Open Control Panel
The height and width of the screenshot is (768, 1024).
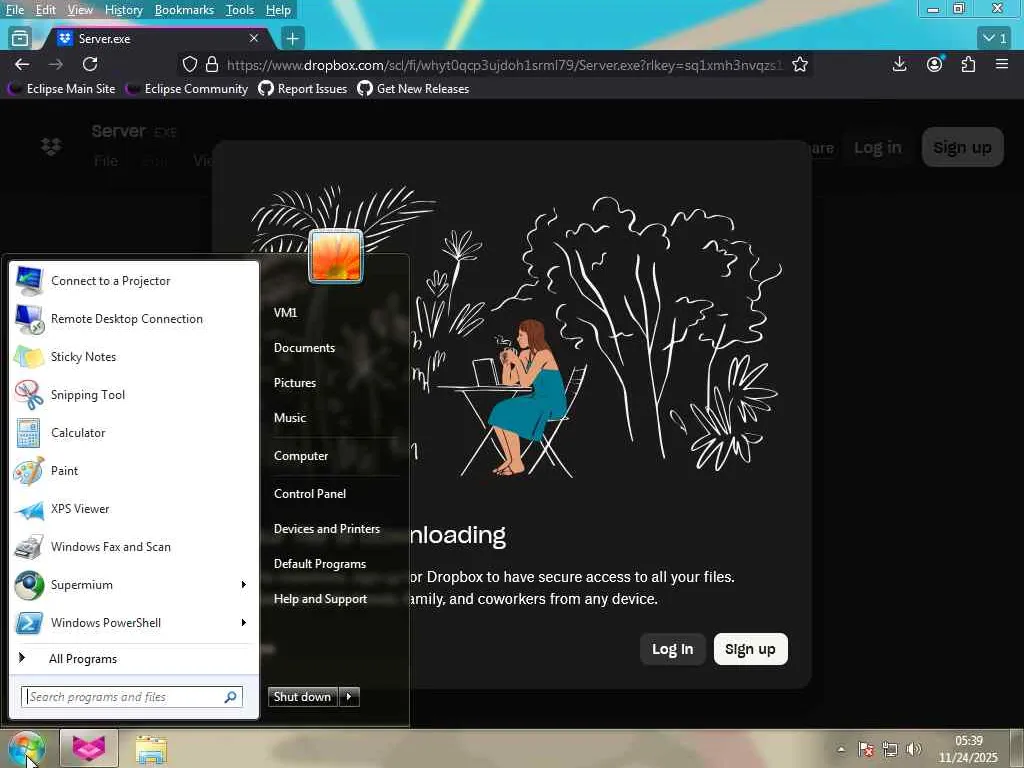310,494
